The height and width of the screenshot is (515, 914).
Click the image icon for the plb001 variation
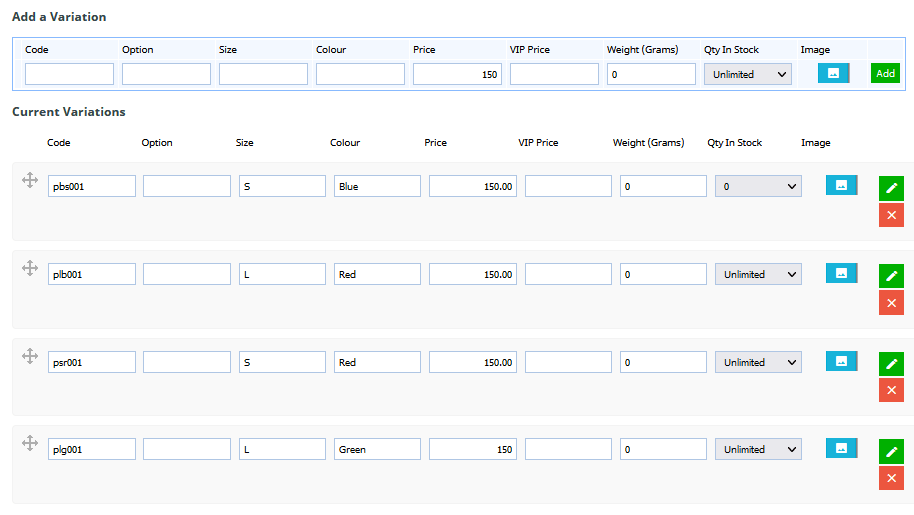coord(841,273)
